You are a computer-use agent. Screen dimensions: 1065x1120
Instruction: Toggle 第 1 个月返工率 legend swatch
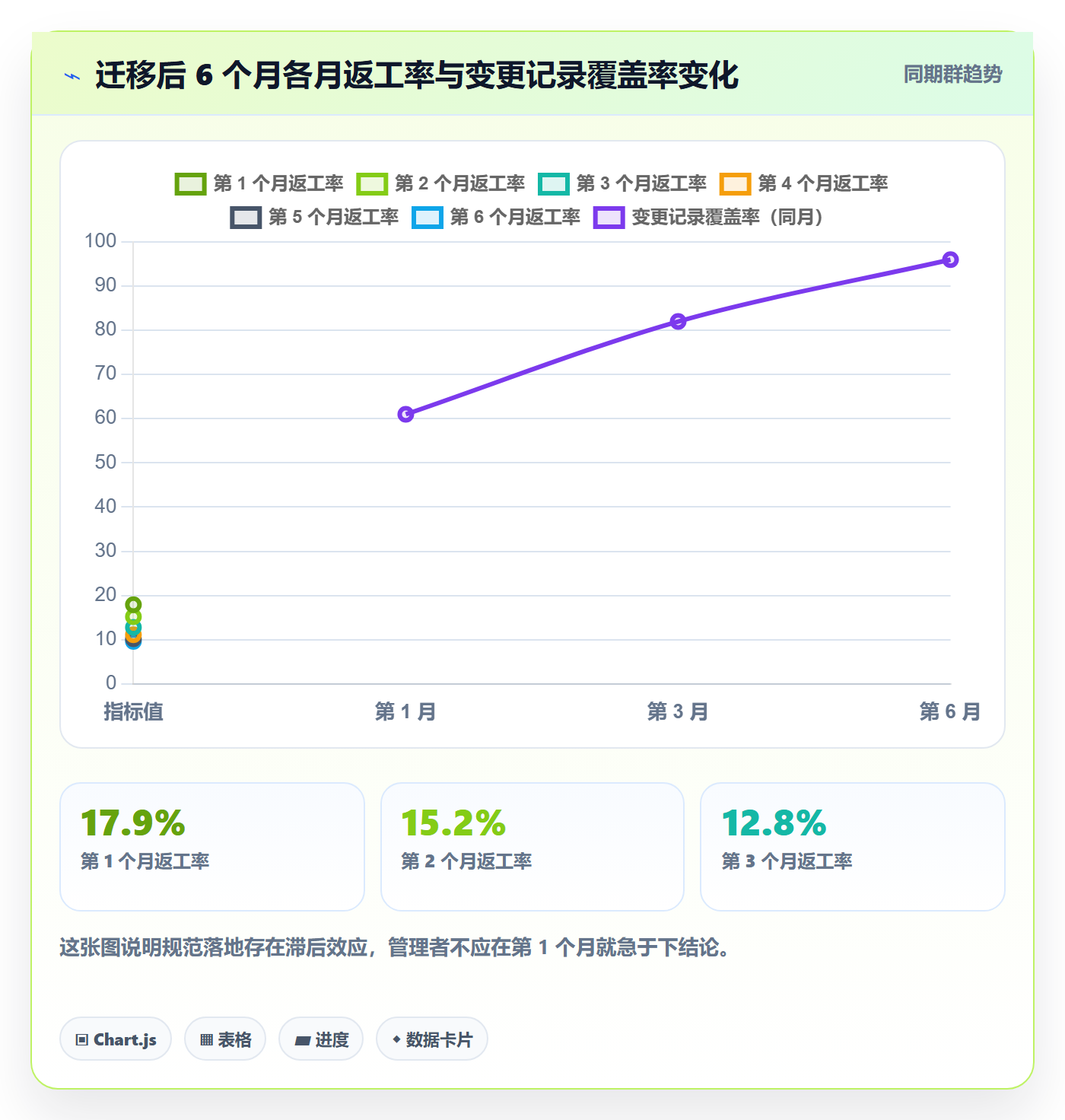click(x=190, y=184)
